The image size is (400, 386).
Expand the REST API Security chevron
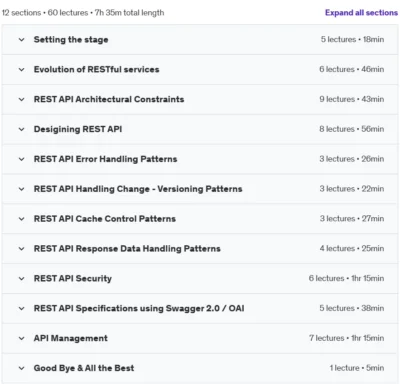(x=21, y=278)
